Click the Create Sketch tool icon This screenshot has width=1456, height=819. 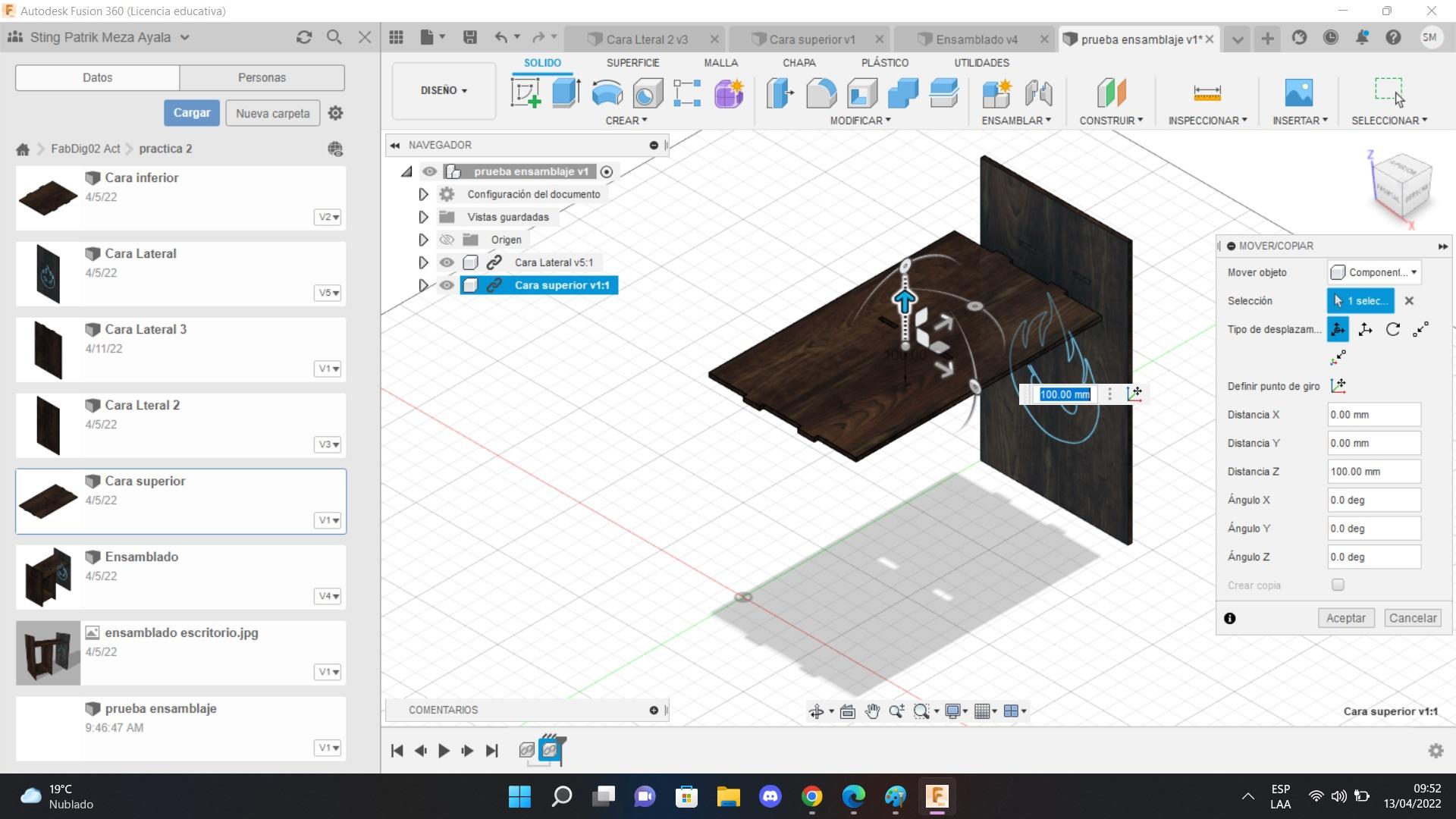tap(526, 93)
